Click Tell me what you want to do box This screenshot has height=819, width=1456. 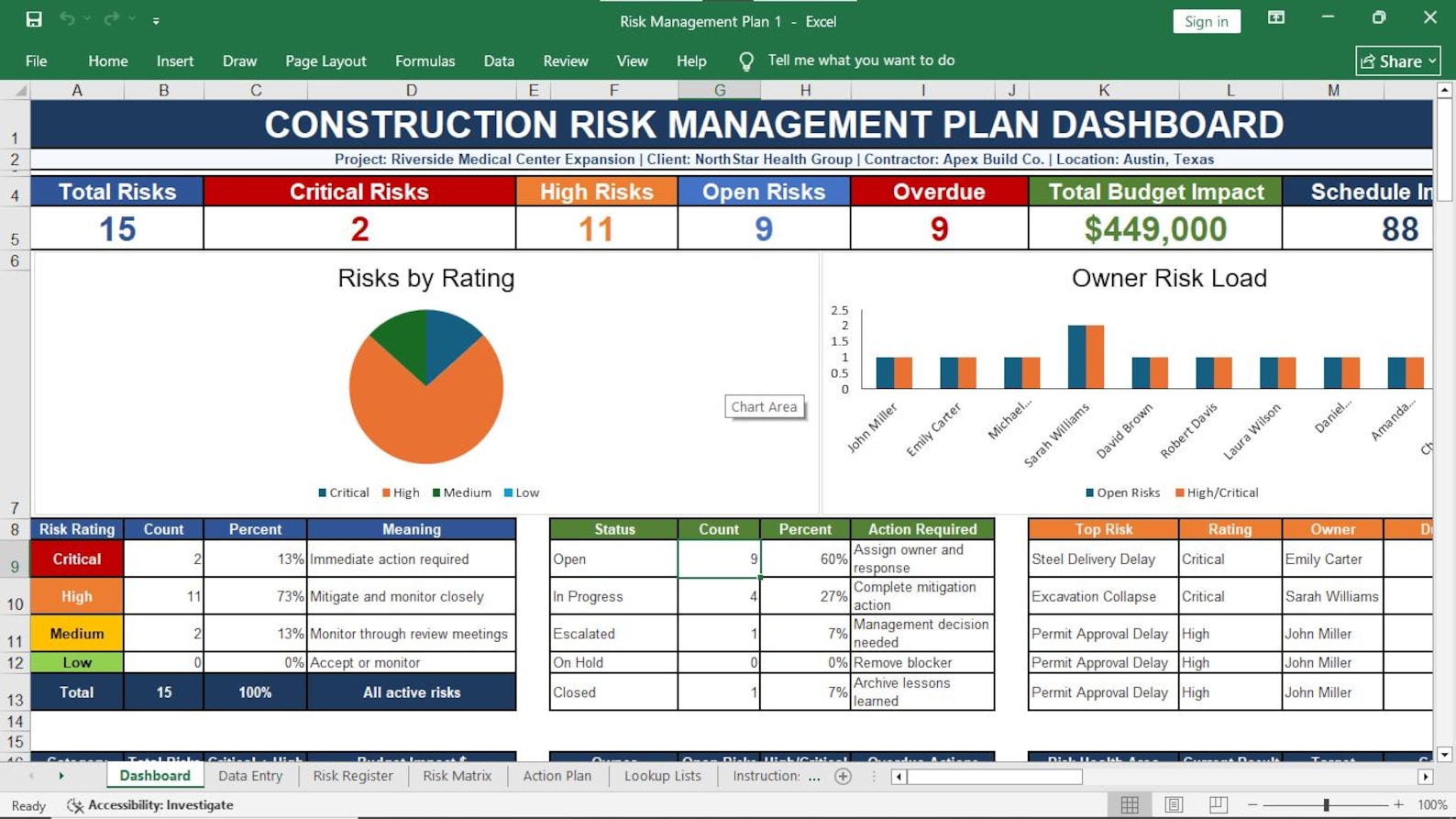click(861, 61)
